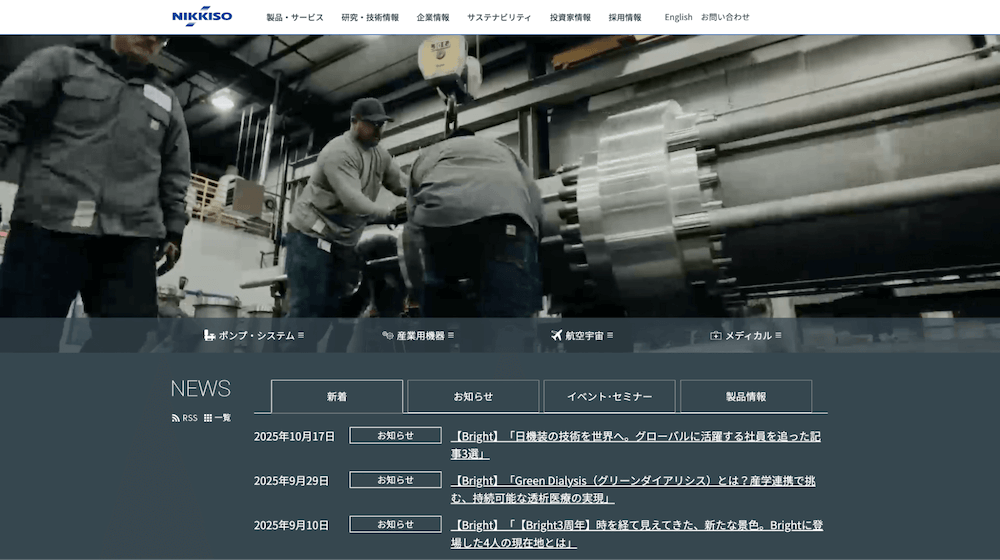Click the NIKKISO logo
1000x560 pixels.
pos(201,17)
